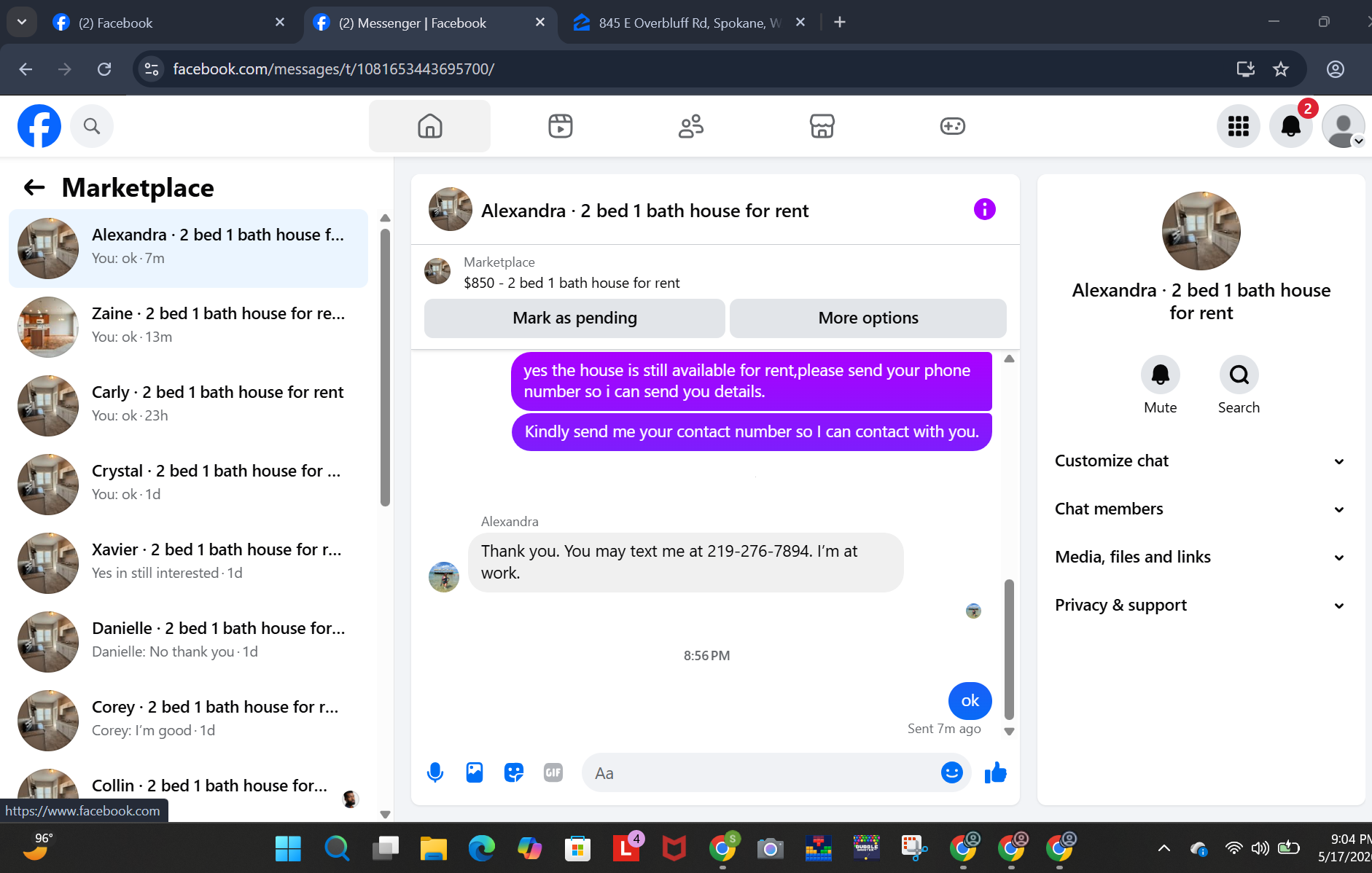Viewport: 1372px width, 873px height.
Task: Open the volume control in system tray
Action: point(1260,848)
